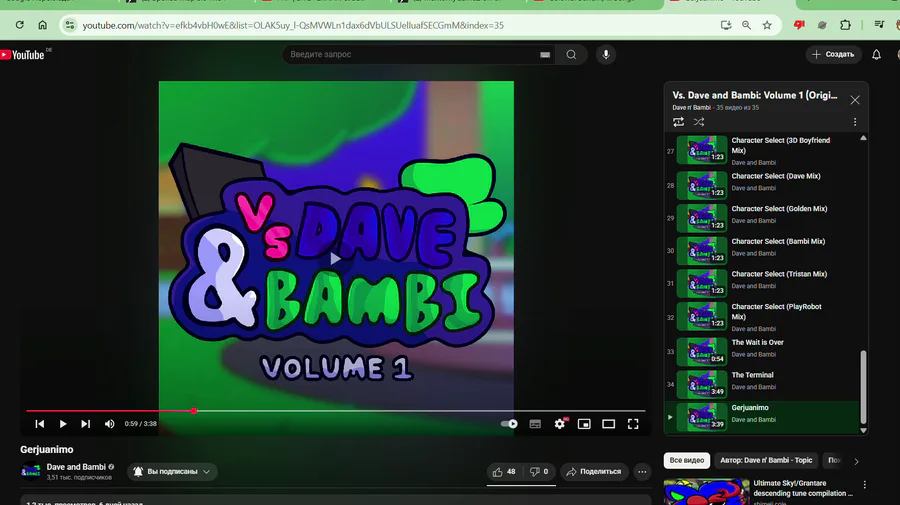Skip to next video in player
Viewport: 900px width, 505px height.
[x=86, y=424]
